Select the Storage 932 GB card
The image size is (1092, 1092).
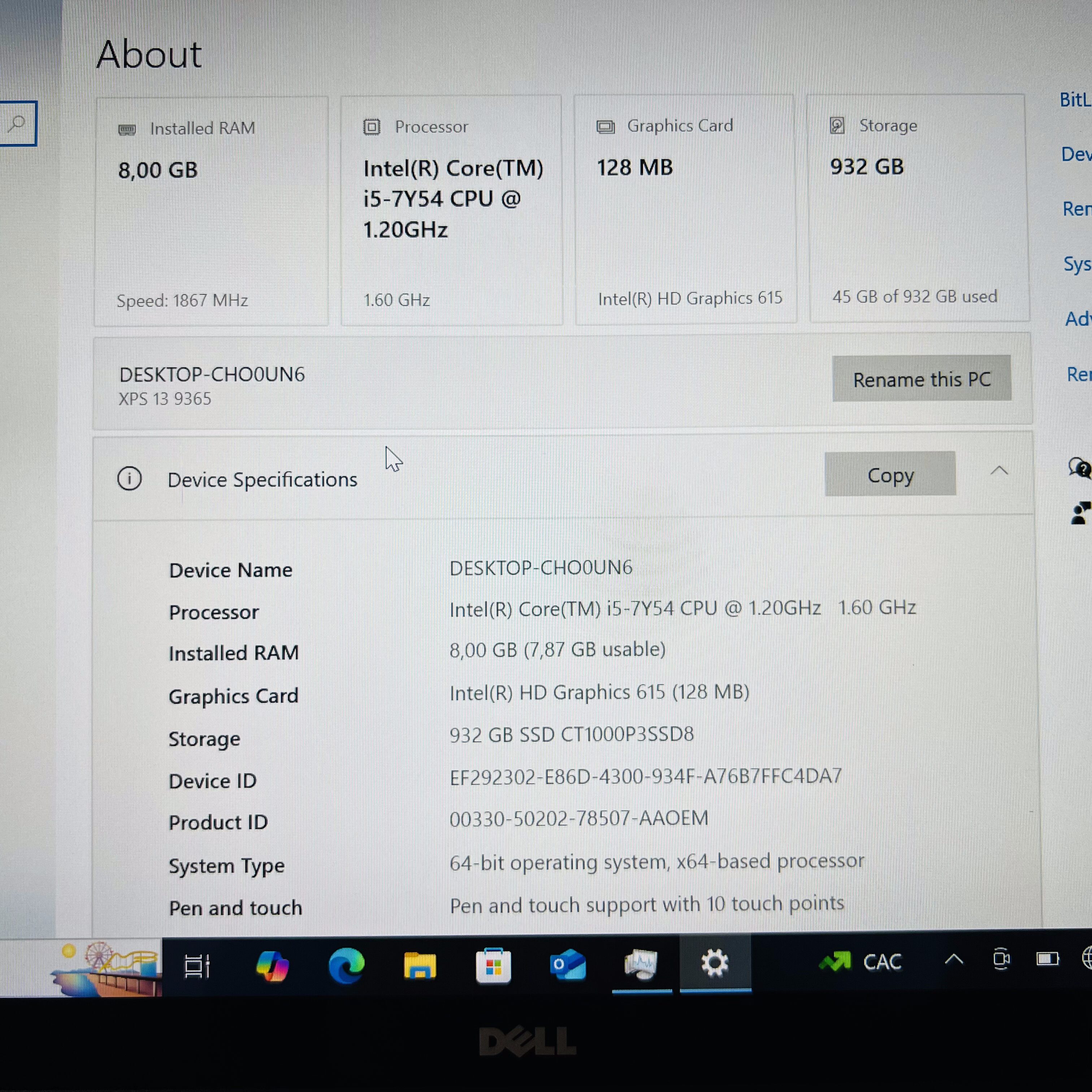pyautogui.click(x=918, y=209)
